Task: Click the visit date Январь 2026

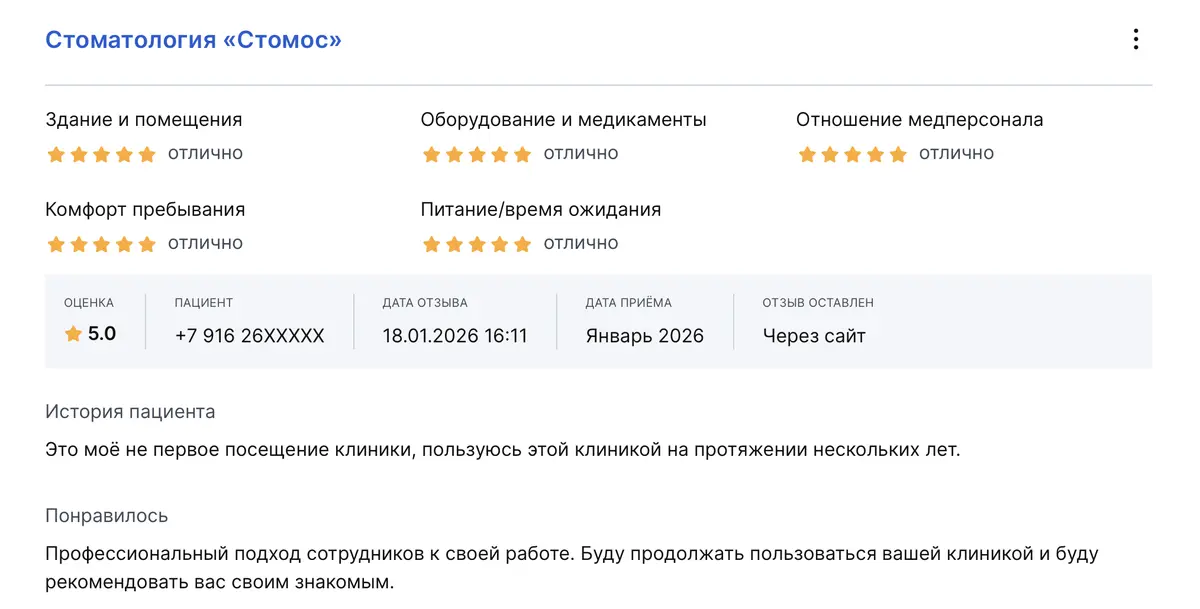Action: coord(645,336)
